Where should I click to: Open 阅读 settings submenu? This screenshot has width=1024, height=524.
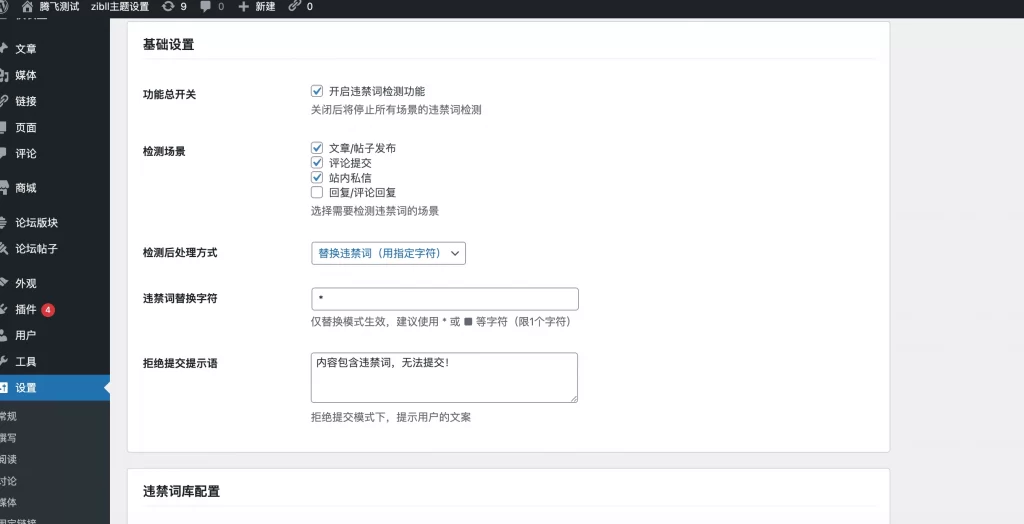(8, 459)
